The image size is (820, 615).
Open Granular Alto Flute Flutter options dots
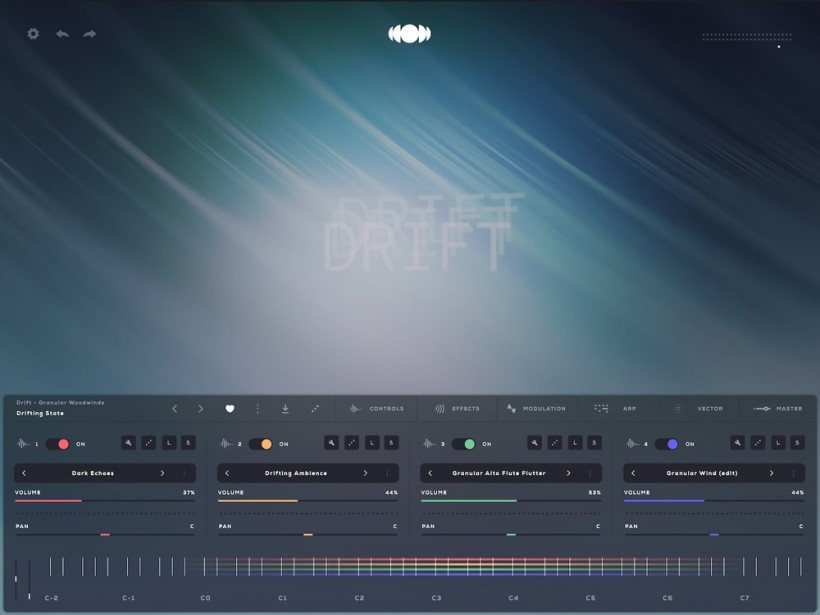coord(590,473)
